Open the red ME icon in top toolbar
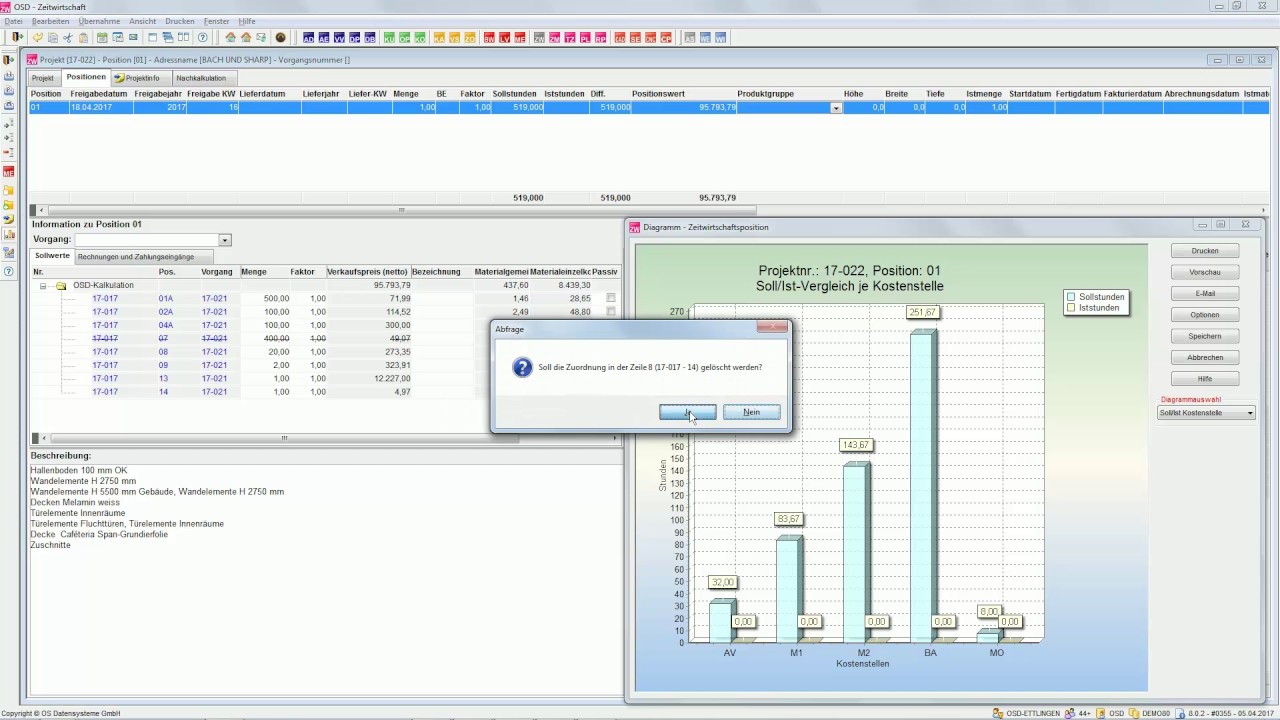This screenshot has width=1280, height=720. click(520, 38)
